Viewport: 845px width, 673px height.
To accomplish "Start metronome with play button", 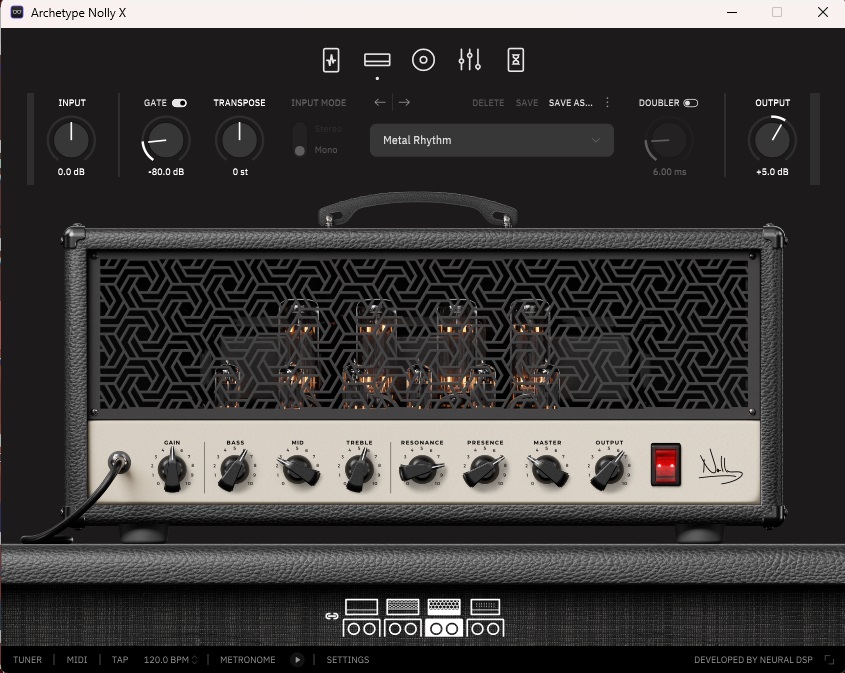I will coord(297,660).
